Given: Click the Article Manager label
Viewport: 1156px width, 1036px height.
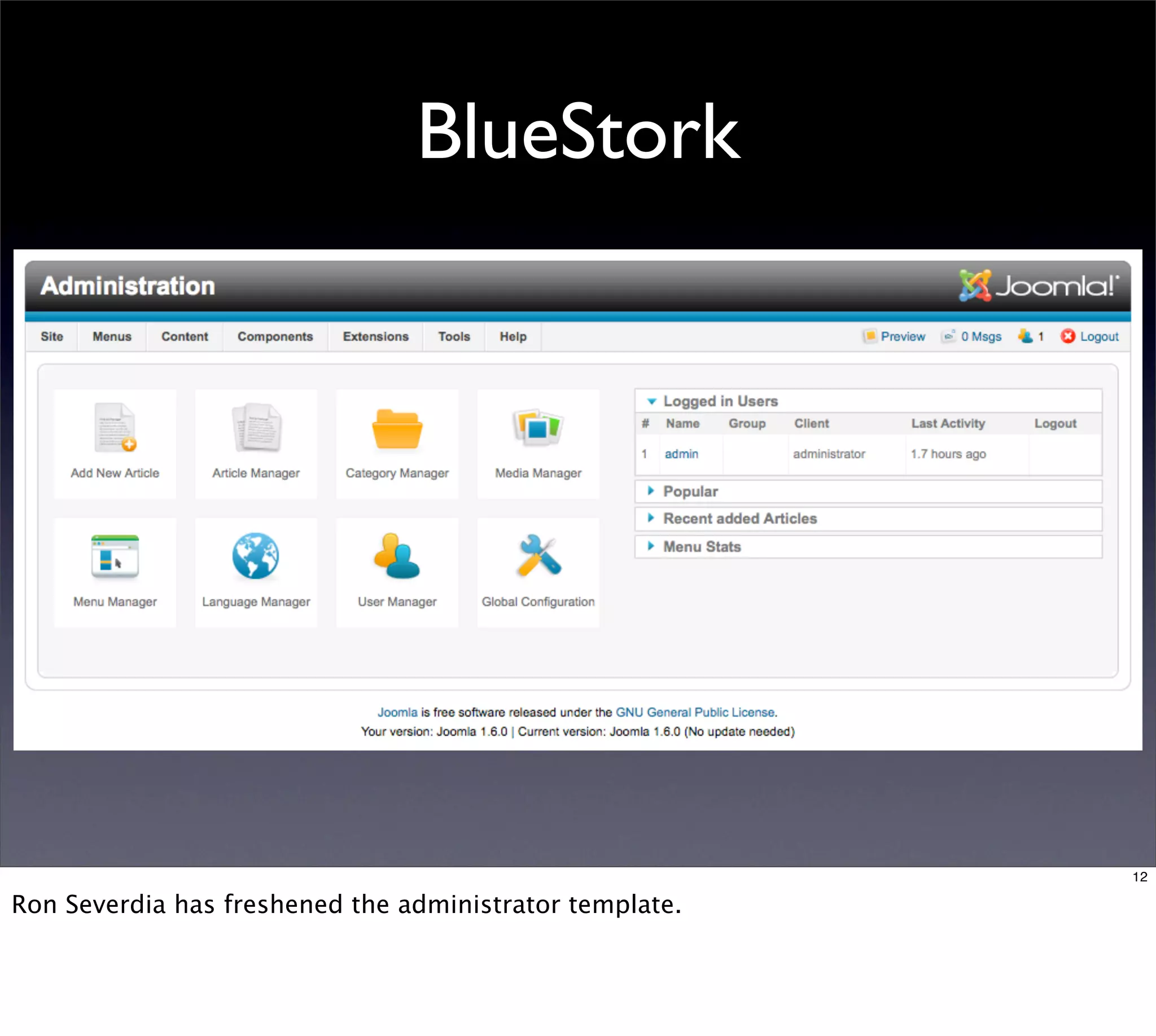Looking at the screenshot, I should (x=256, y=473).
